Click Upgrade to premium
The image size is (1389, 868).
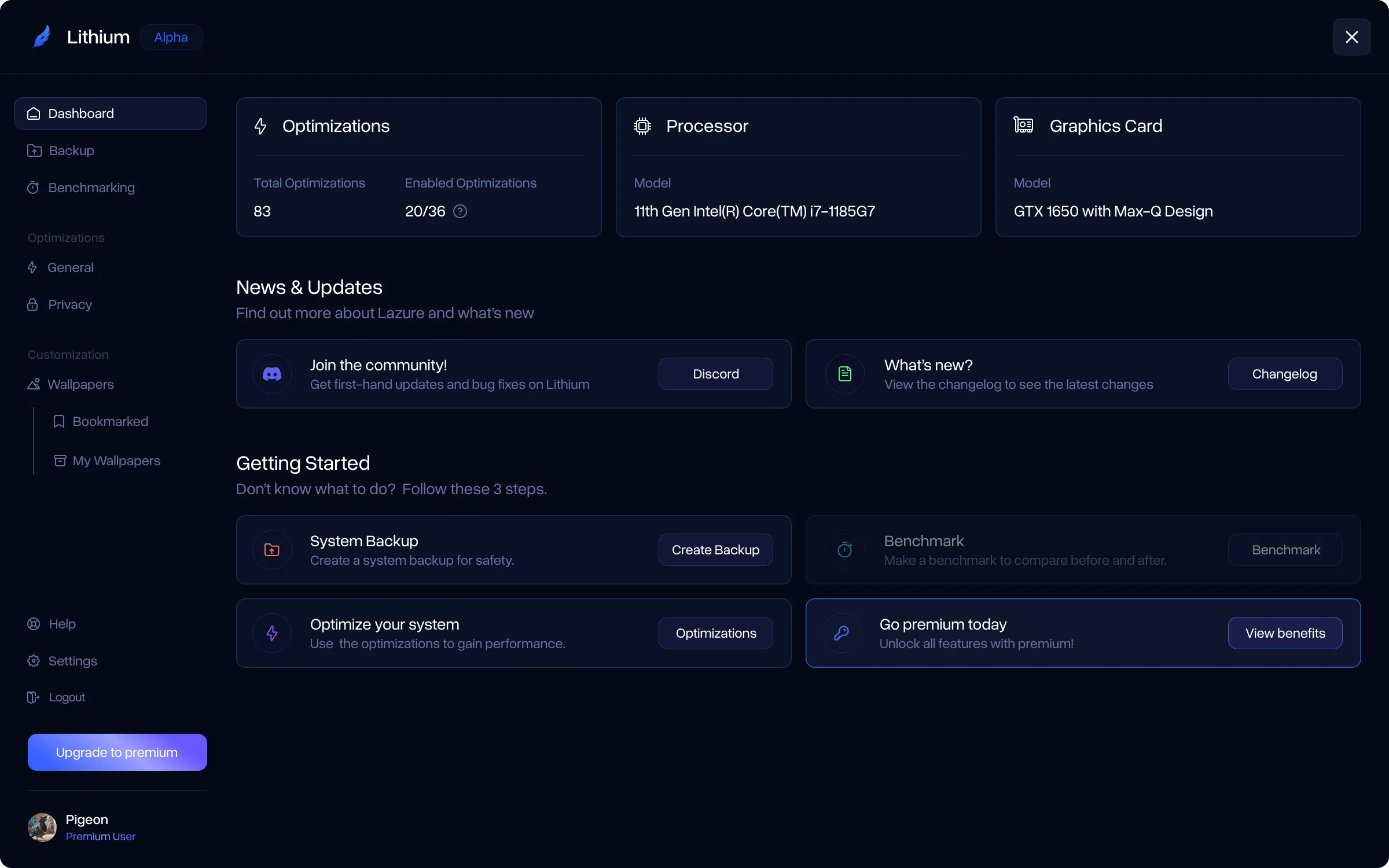pos(117,752)
